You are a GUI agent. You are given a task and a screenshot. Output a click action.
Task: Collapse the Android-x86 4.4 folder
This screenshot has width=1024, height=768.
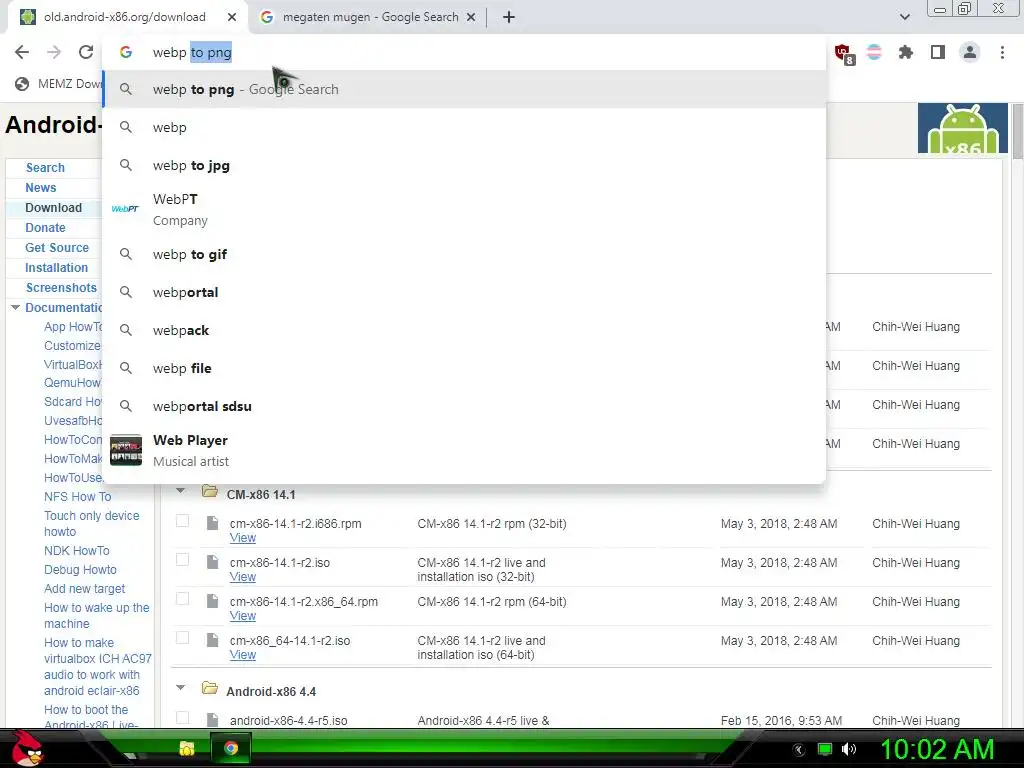[x=181, y=688]
